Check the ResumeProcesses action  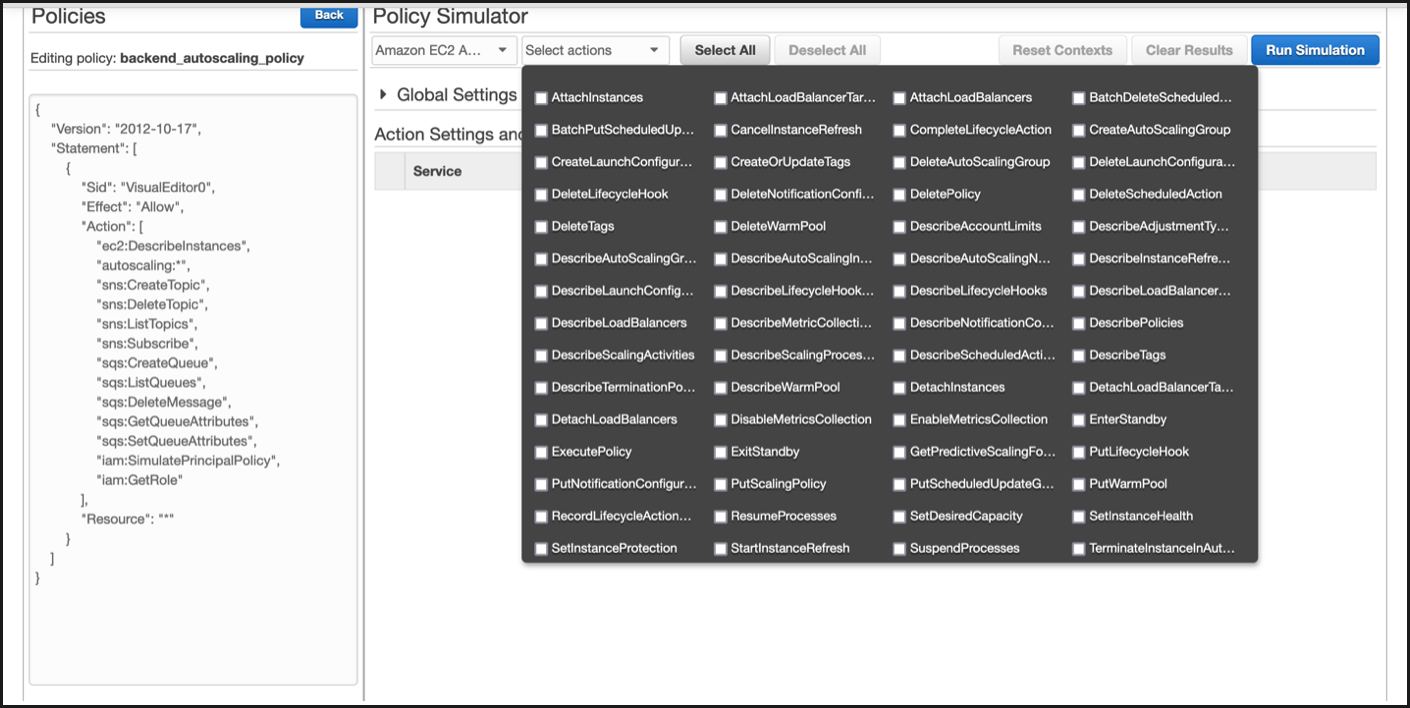pyautogui.click(x=720, y=516)
